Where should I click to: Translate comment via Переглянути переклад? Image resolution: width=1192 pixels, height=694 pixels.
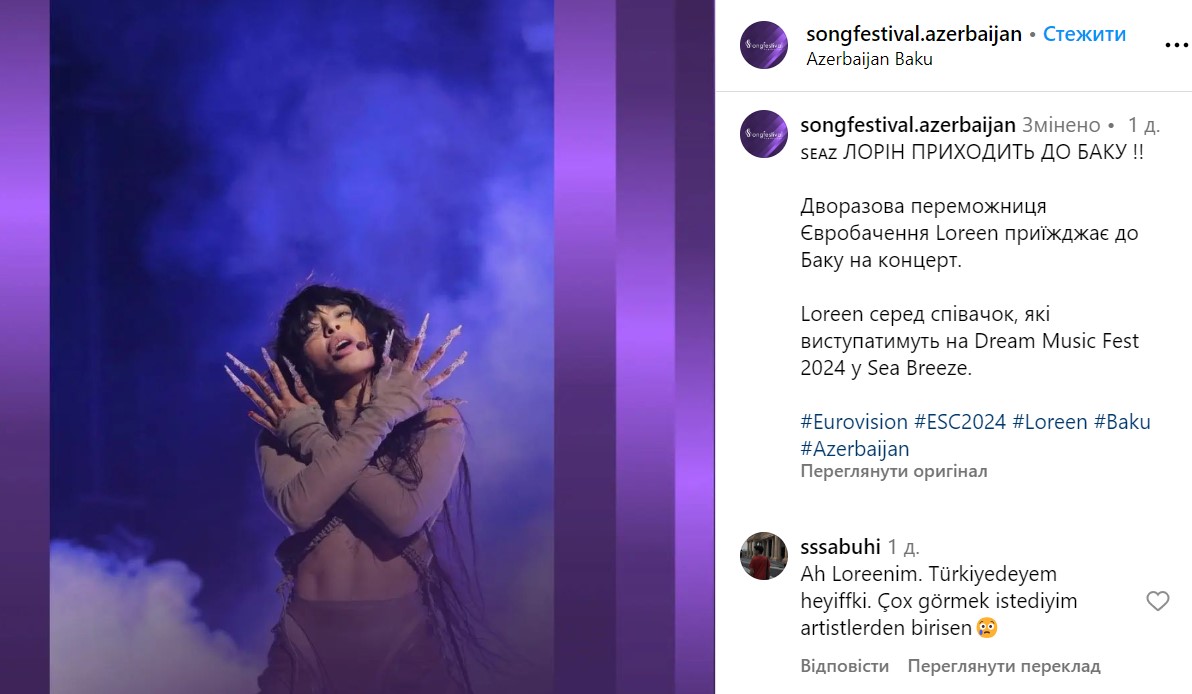click(x=1003, y=666)
